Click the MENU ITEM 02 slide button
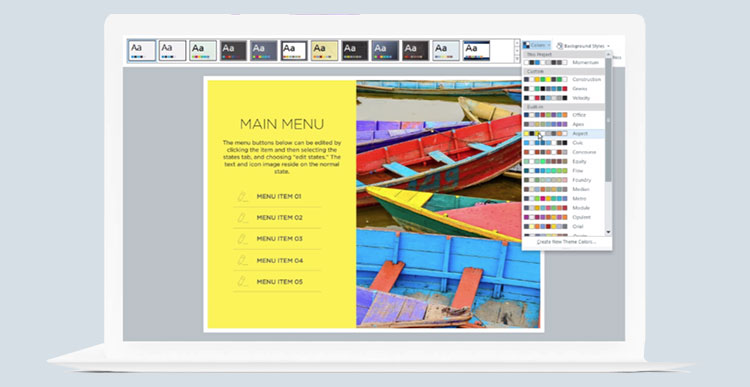 (277, 218)
